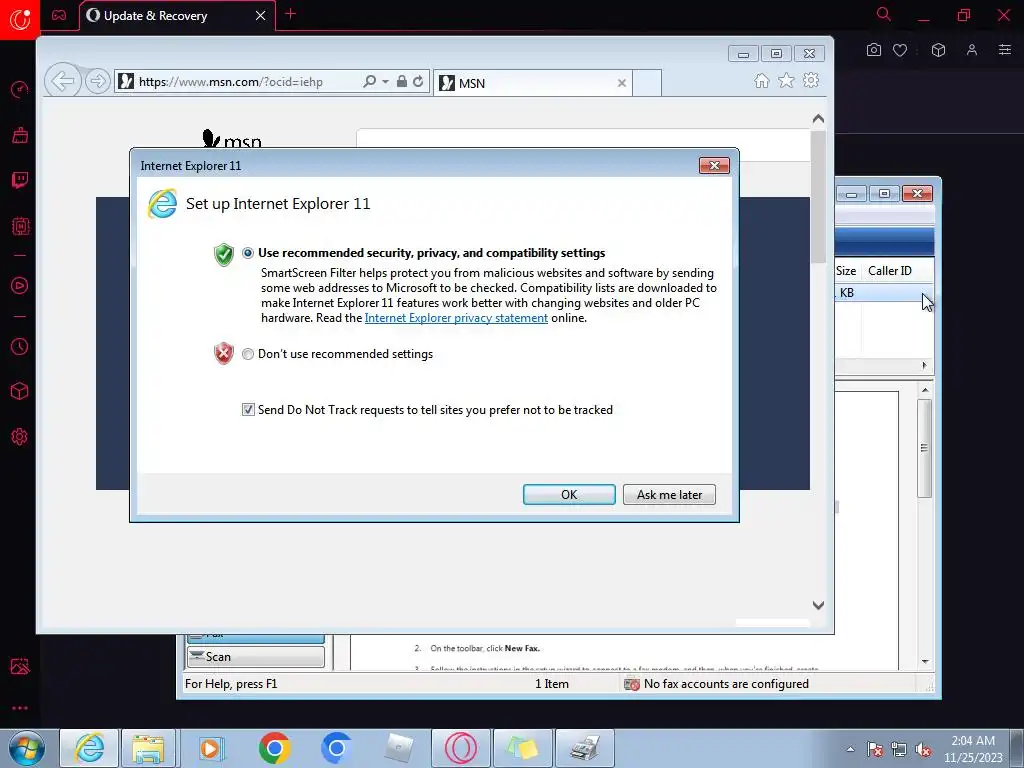Open Settings gear in Opera sidebar
The width and height of the screenshot is (1024, 768).
pyautogui.click(x=20, y=436)
